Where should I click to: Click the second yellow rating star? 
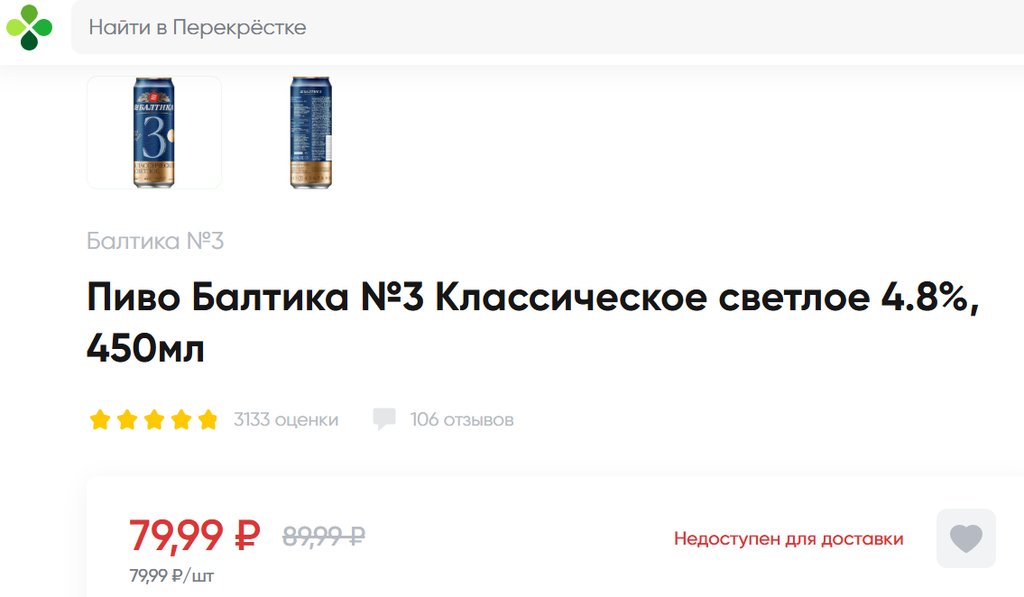(x=127, y=419)
